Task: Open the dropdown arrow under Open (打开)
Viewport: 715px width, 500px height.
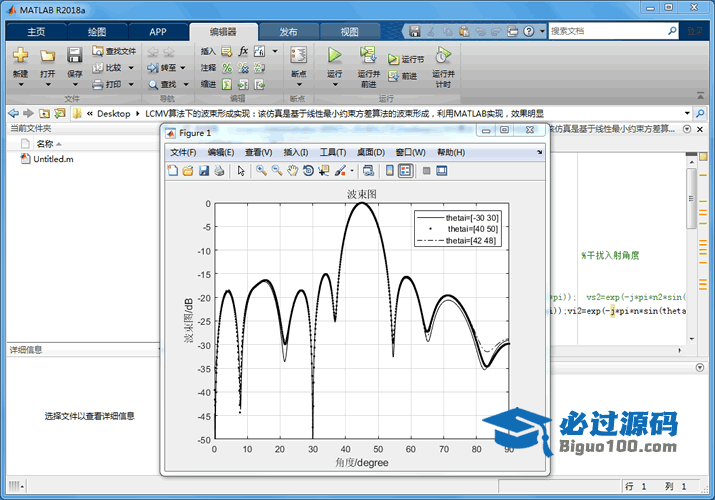Action: (x=47, y=85)
